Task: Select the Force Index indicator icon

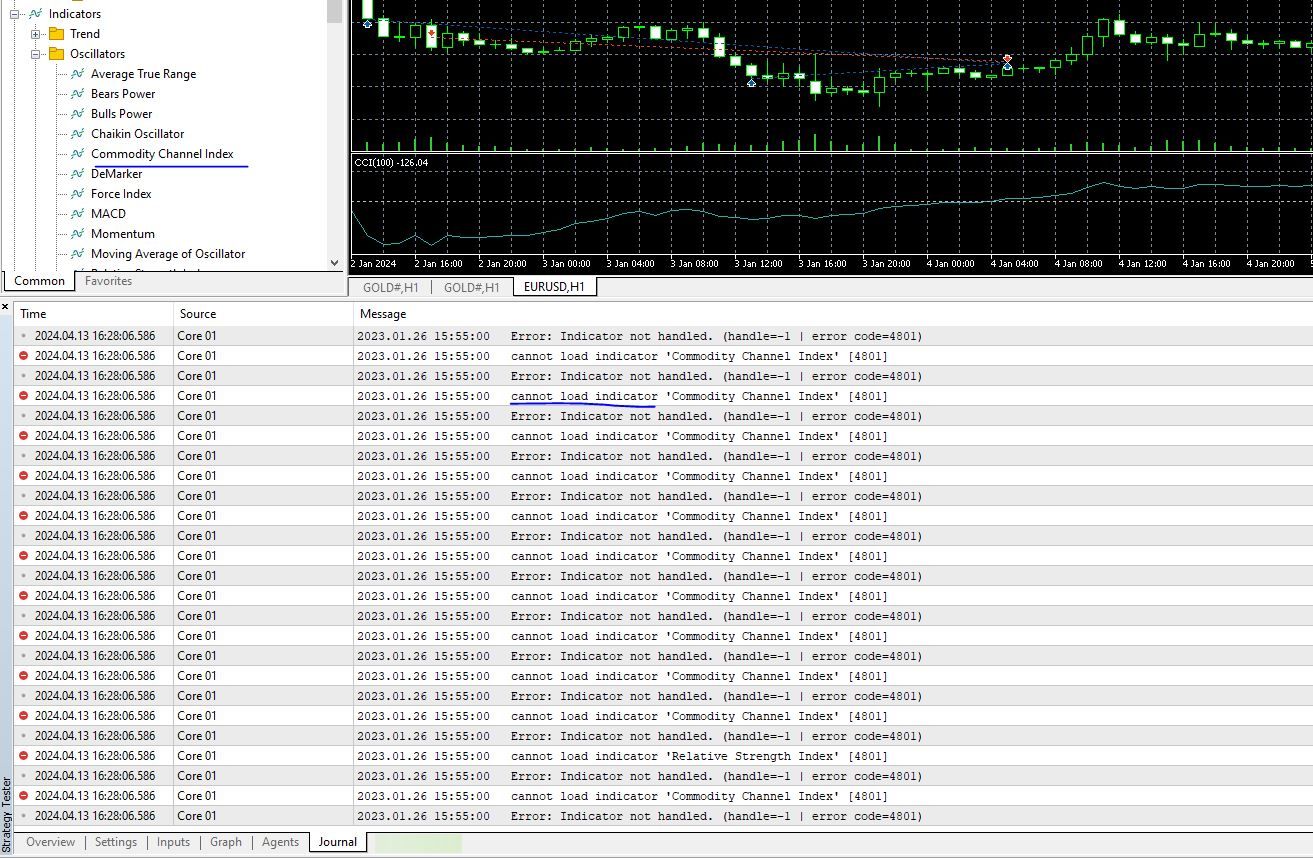Action: (x=77, y=194)
